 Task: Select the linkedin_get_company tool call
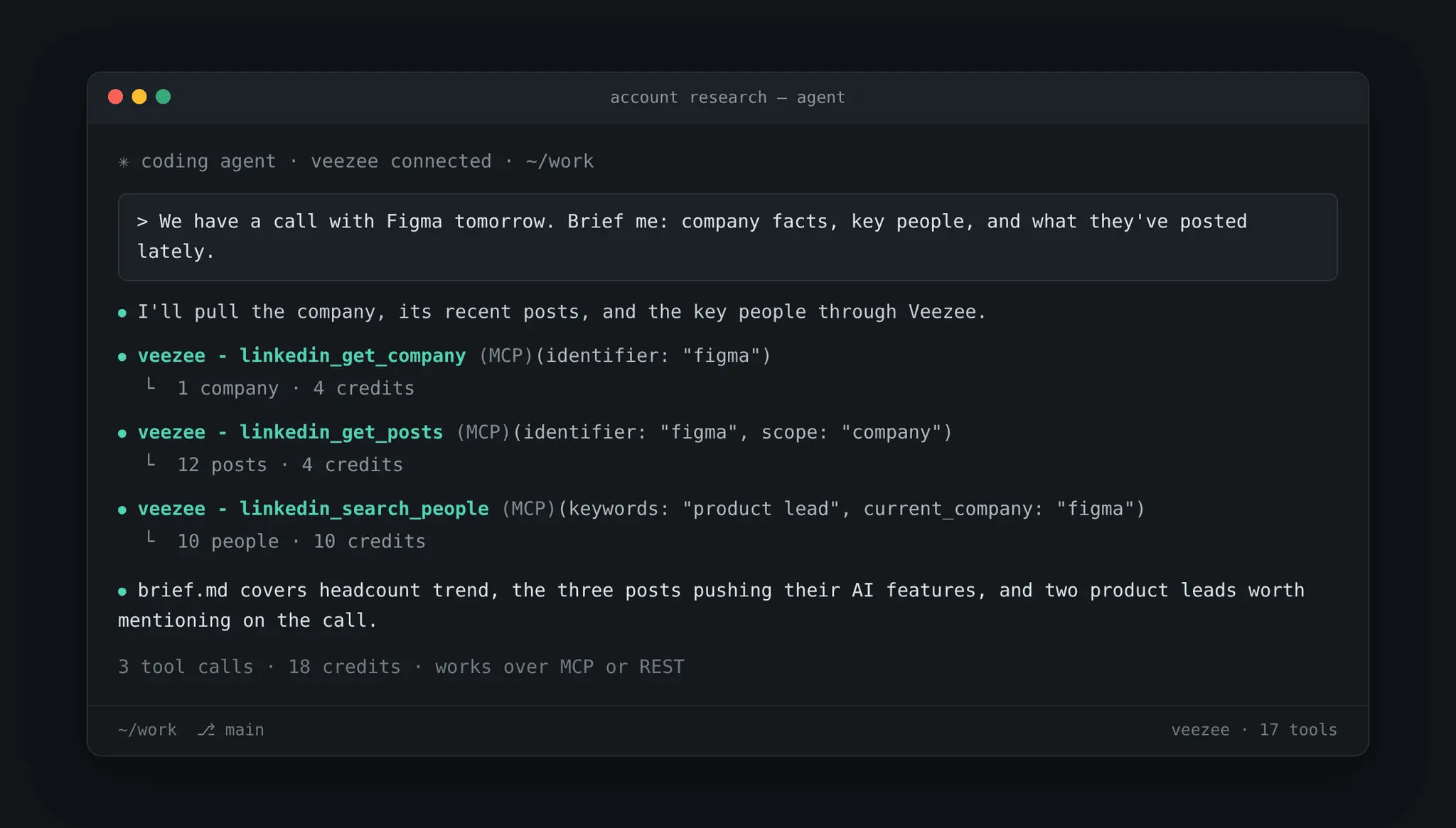454,355
